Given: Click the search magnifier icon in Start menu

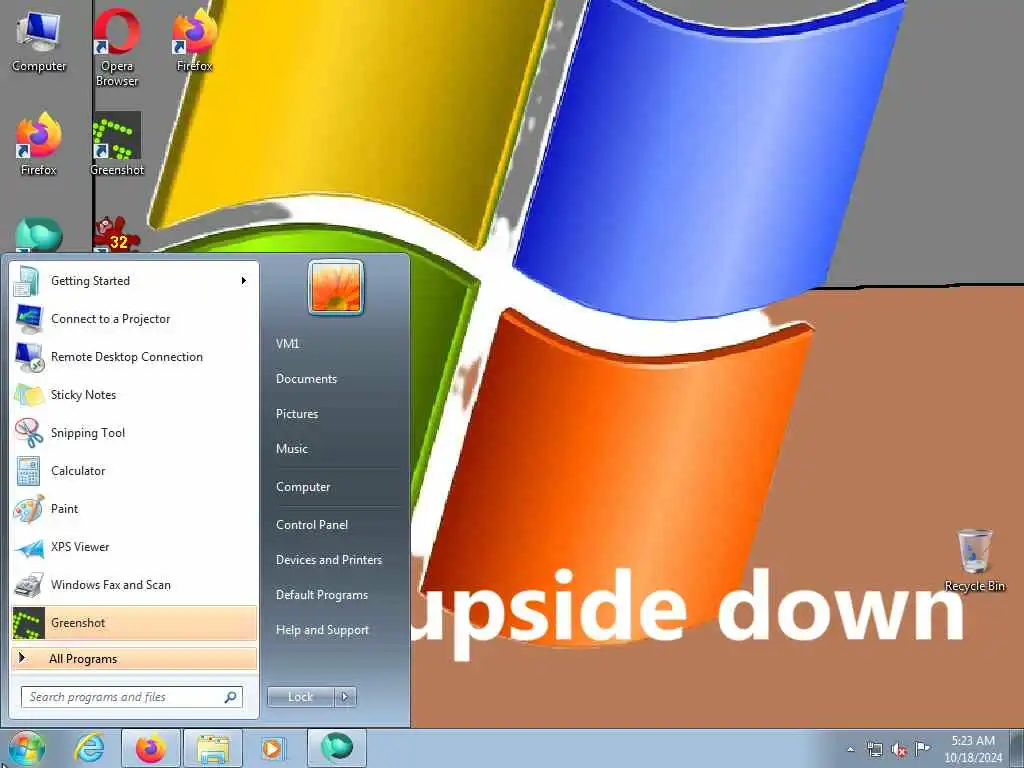Looking at the screenshot, I should pos(230,697).
